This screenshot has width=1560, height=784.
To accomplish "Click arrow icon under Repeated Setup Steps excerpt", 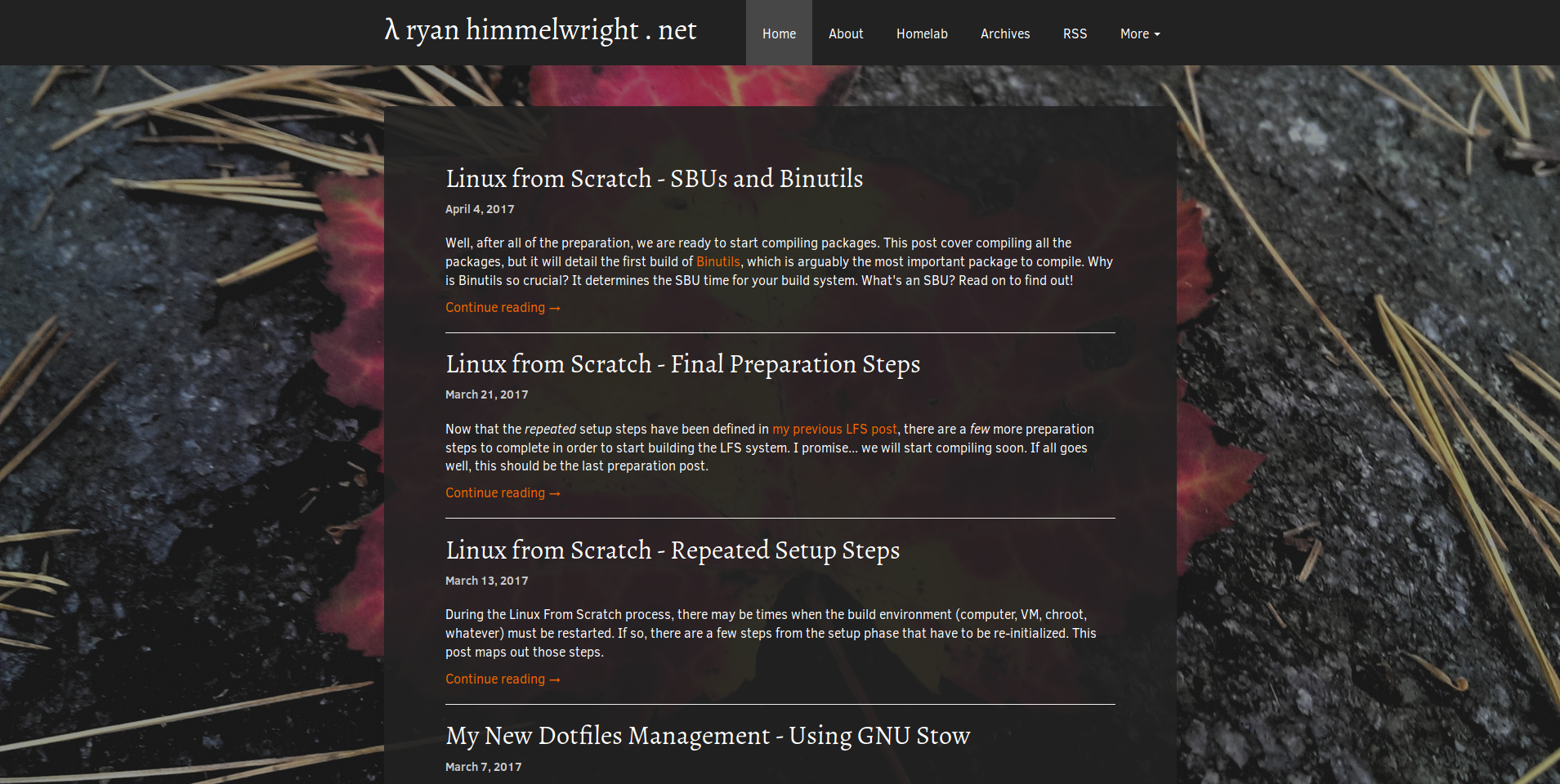I will tap(555, 680).
